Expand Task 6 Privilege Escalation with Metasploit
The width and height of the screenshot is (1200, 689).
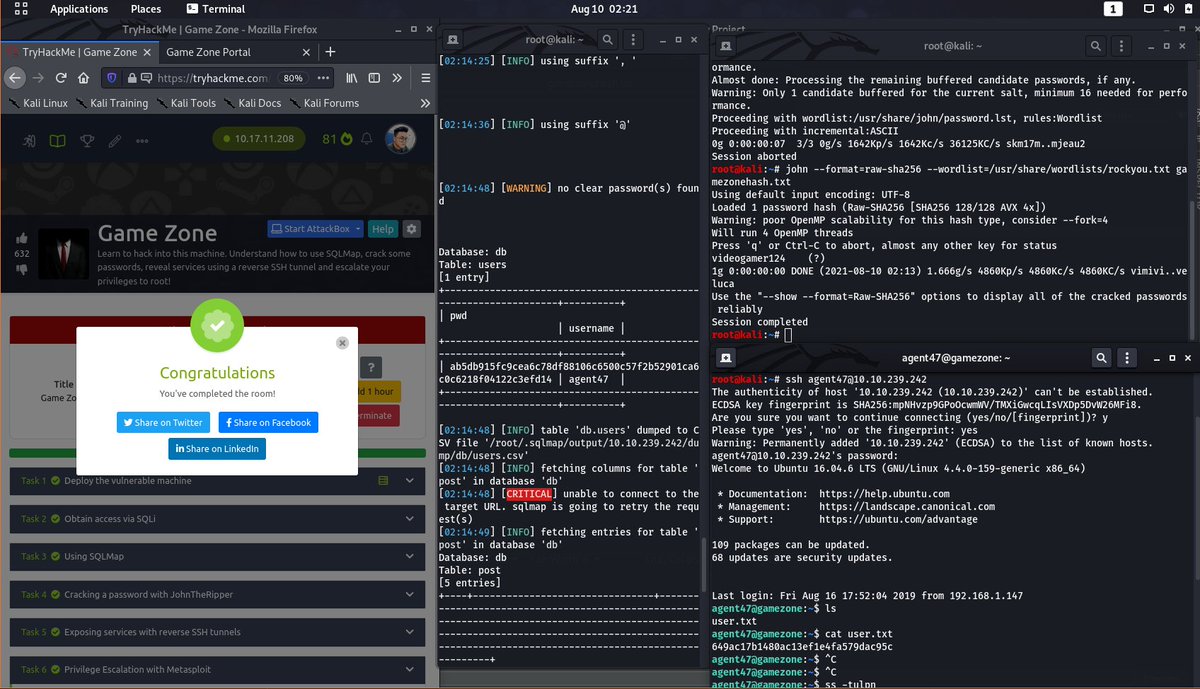[x=217, y=669]
